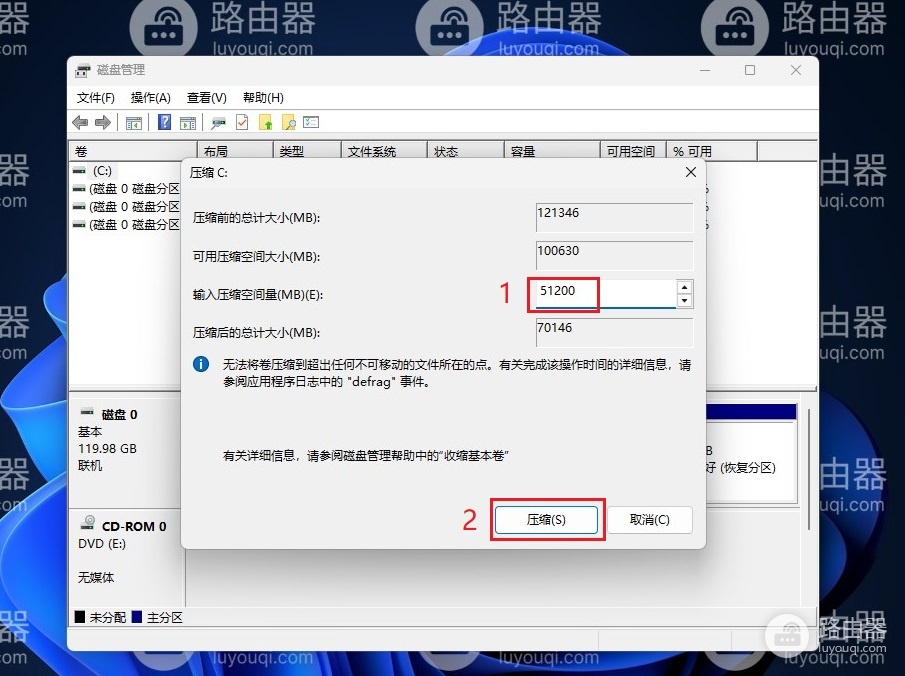
Task: Click the Forward arrow toolbar icon
Action: pos(103,122)
